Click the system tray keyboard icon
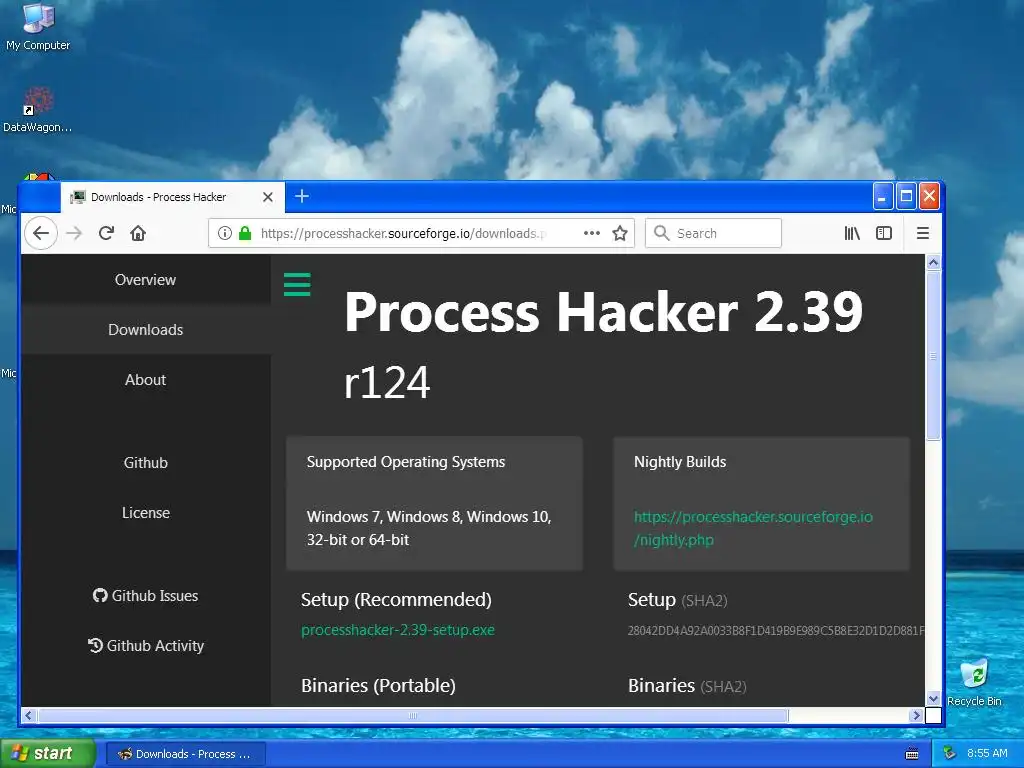Screen dimensions: 1024x768 pyautogui.click(x=912, y=754)
